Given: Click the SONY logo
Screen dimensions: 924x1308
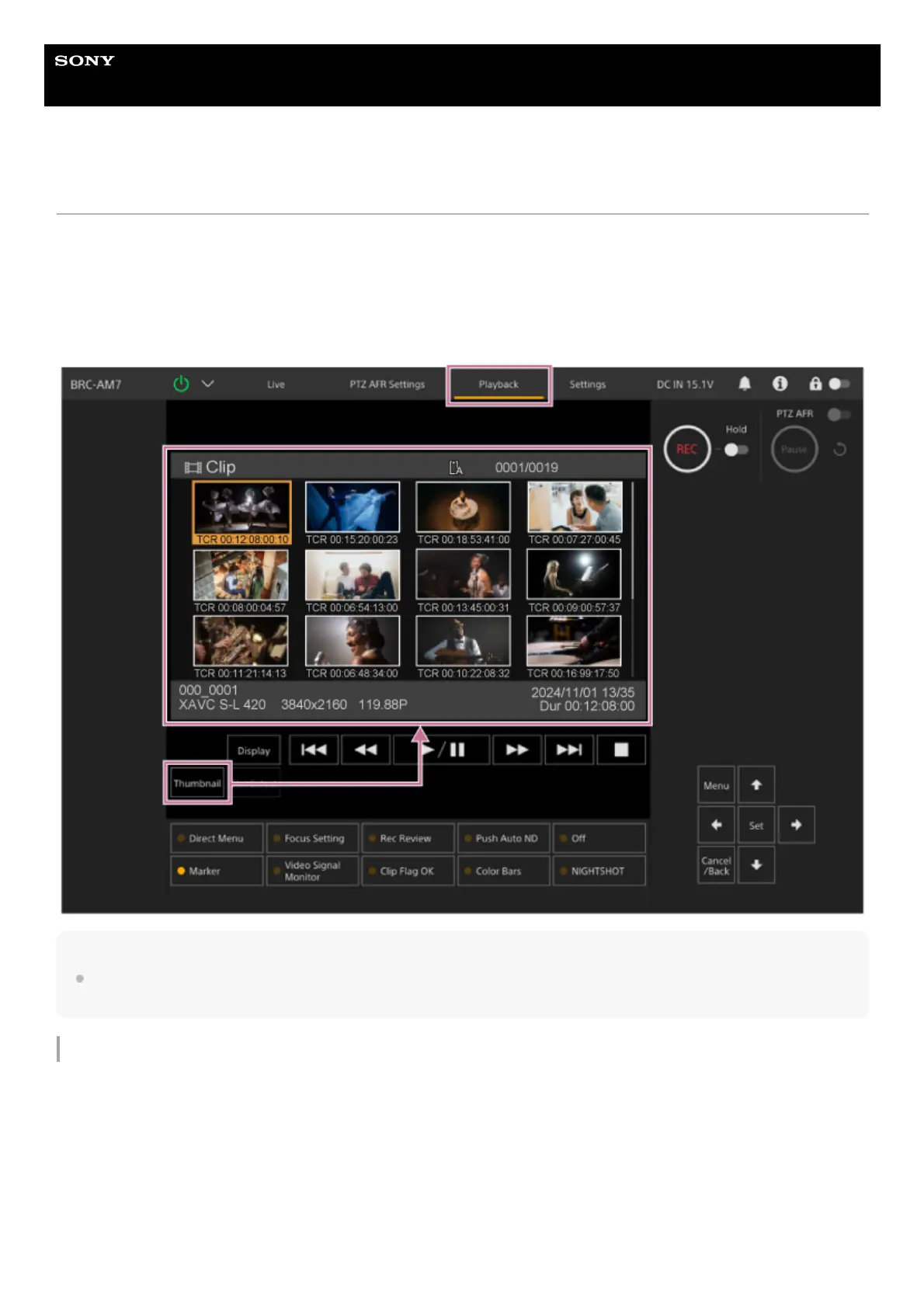Looking at the screenshot, I should (85, 61).
